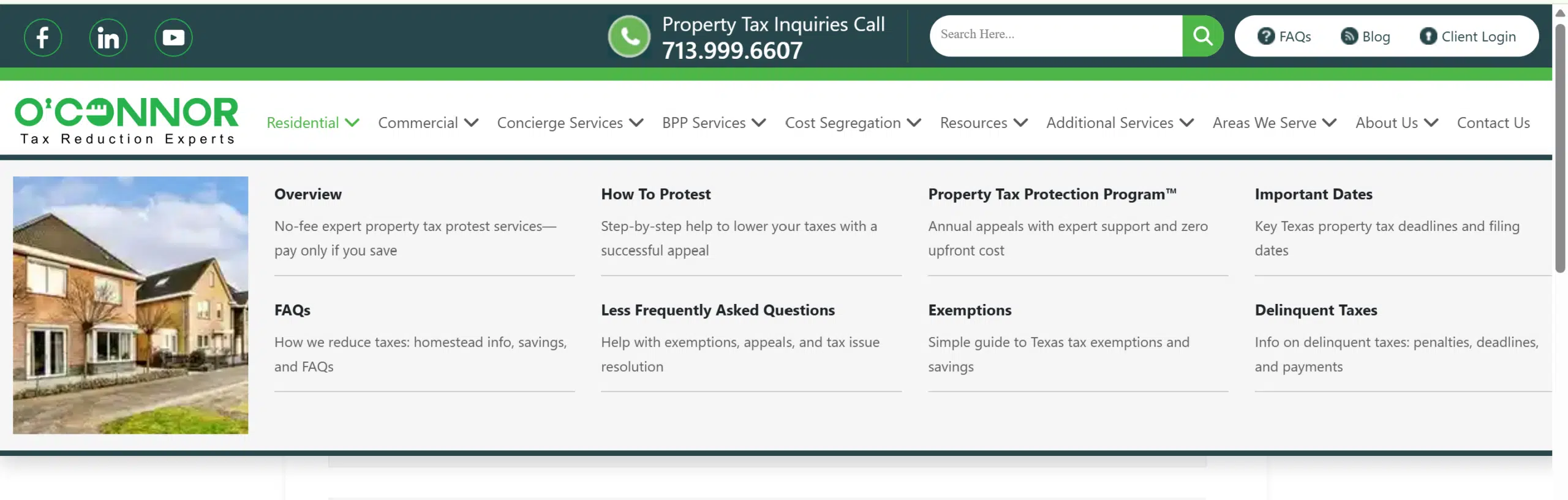Select the Contact Us menu item
This screenshot has height=500, width=1568.
point(1493,123)
